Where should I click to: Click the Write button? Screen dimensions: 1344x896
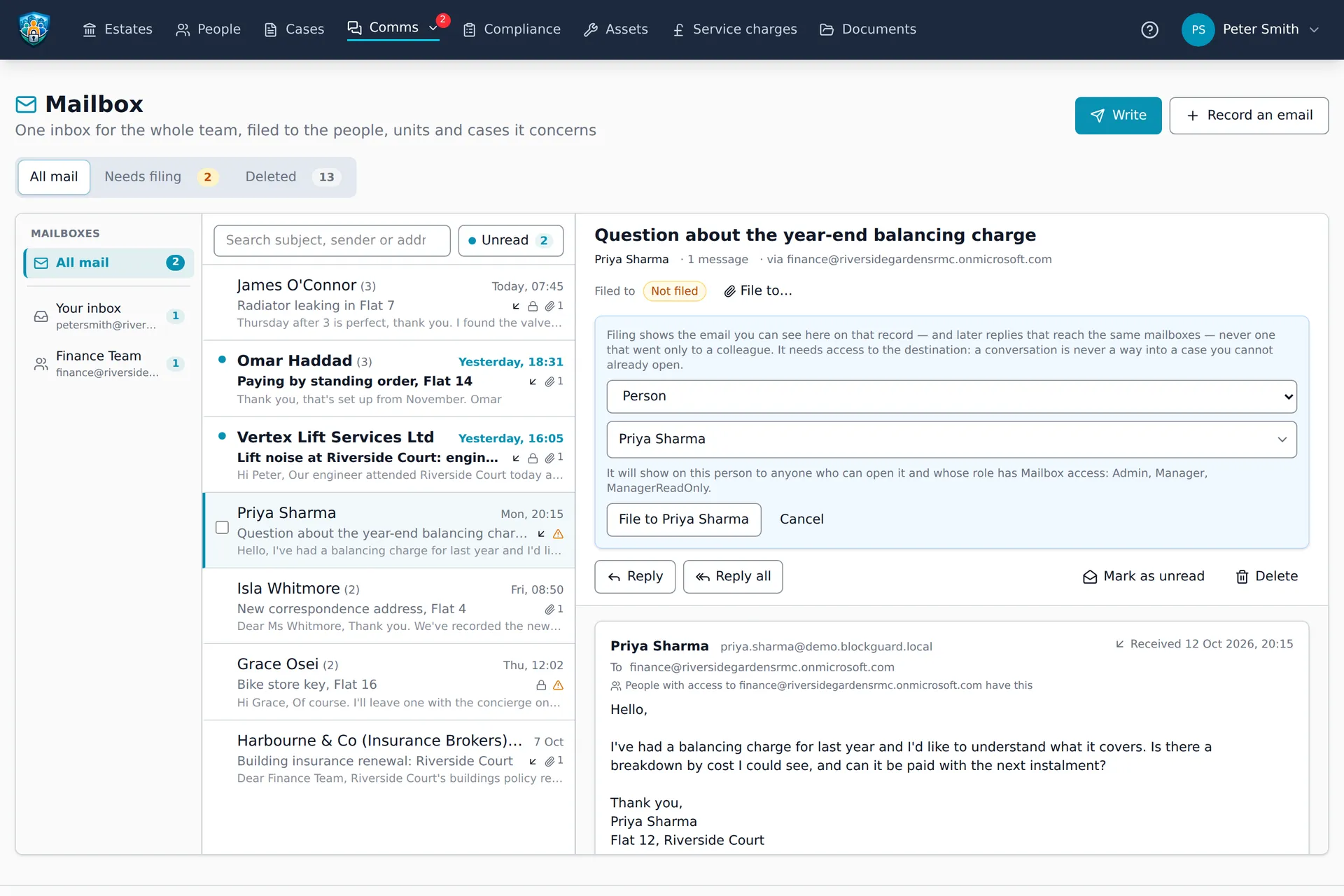(x=1118, y=115)
